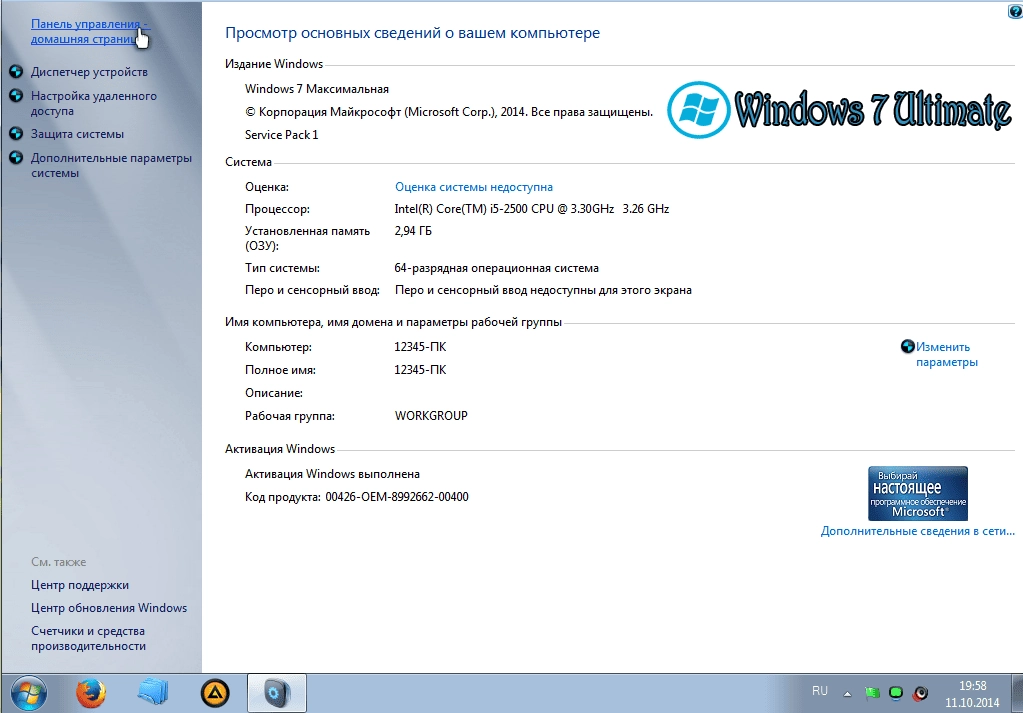The image size is (1023, 713).
Task: Click Service Pack 1 text
Action: 281,135
